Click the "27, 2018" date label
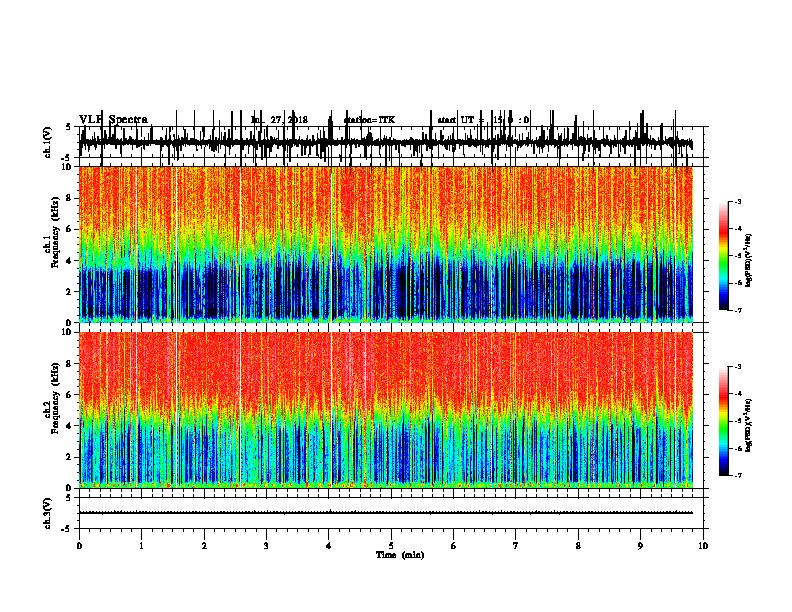The image size is (792, 612). (289, 120)
